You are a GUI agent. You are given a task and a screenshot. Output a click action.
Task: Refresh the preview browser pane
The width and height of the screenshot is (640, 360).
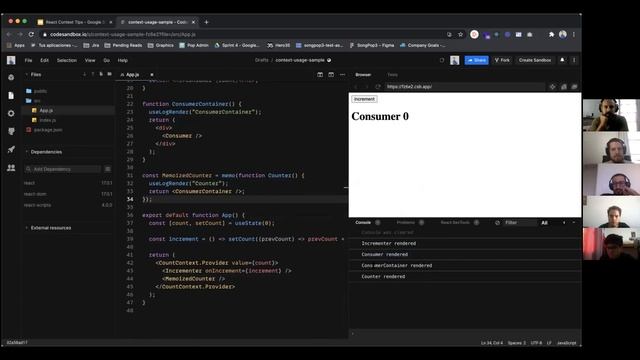378,87
